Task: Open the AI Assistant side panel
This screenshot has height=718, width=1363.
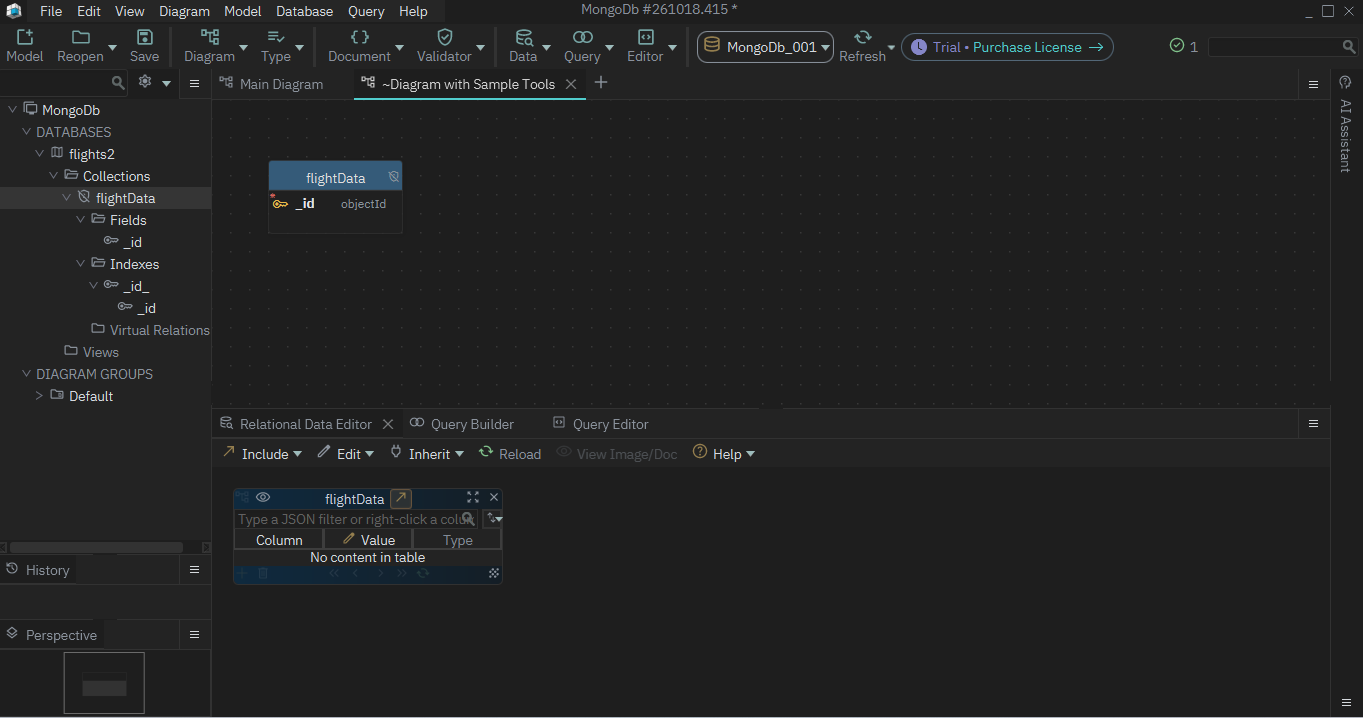Action: point(1345,124)
